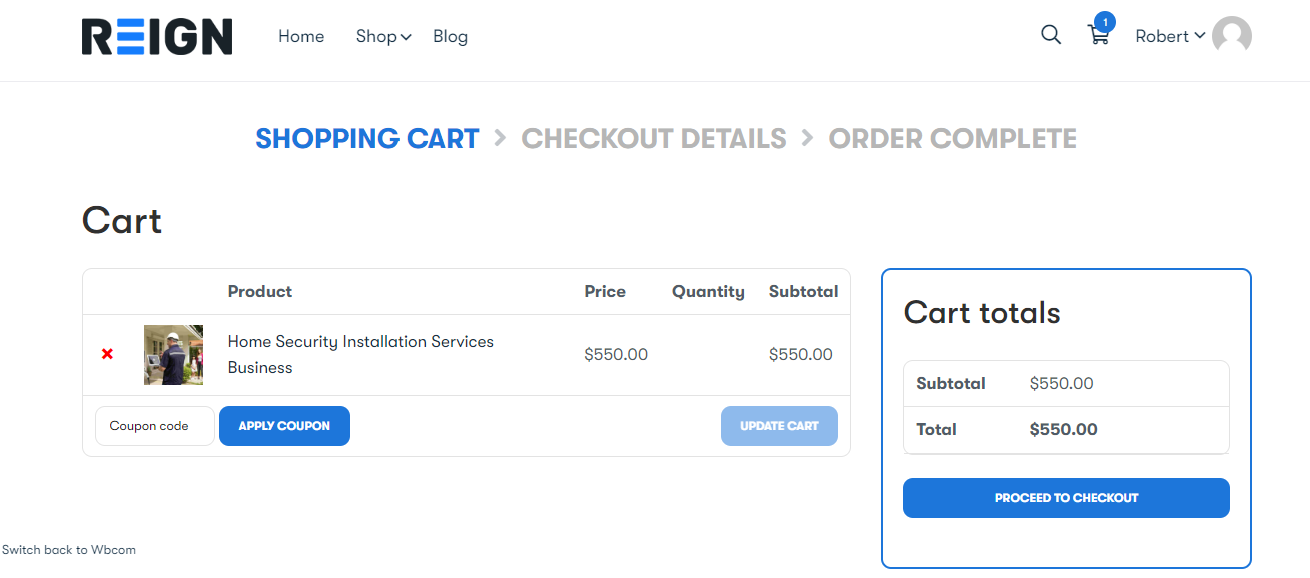1310x578 pixels.
Task: Click the Update Cart button
Action: point(779,426)
